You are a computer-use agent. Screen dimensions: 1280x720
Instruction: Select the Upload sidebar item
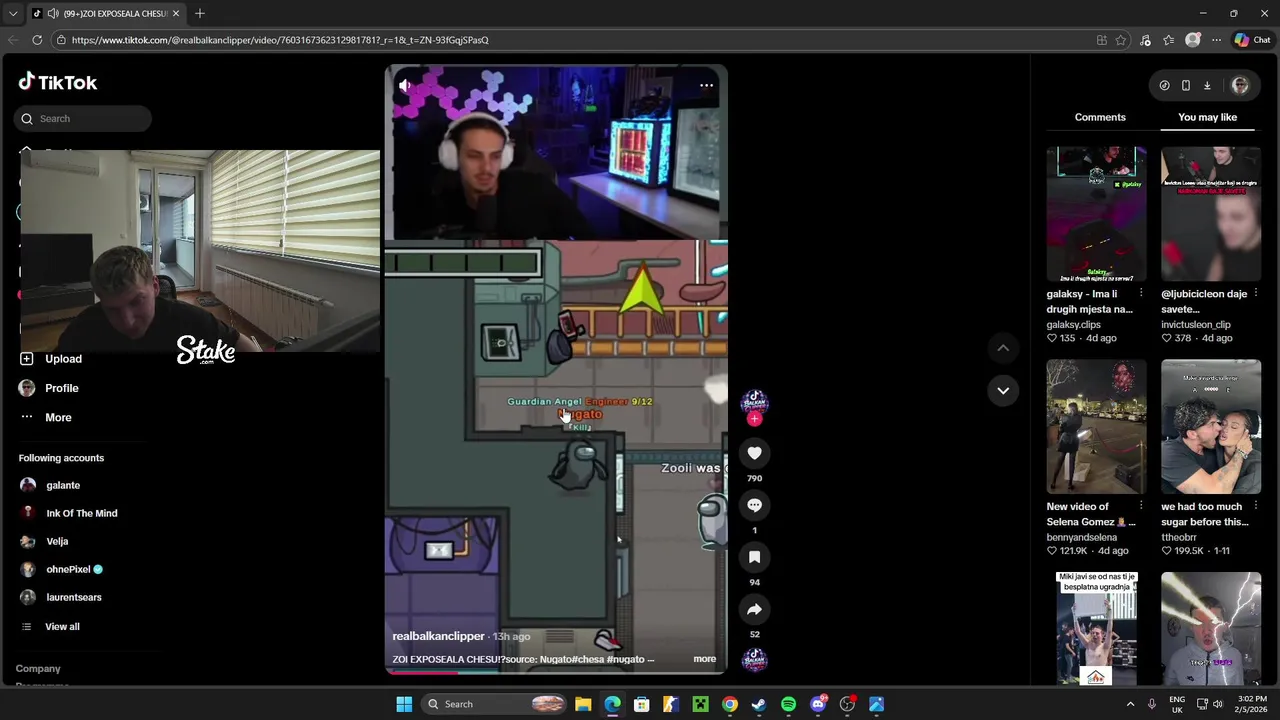coord(63,359)
